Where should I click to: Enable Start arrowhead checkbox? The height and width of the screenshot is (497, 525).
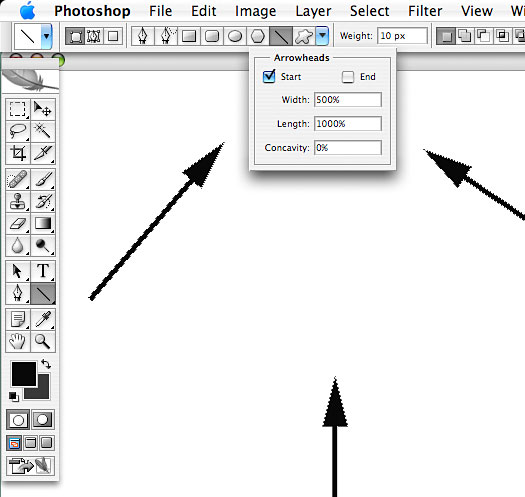(269, 77)
